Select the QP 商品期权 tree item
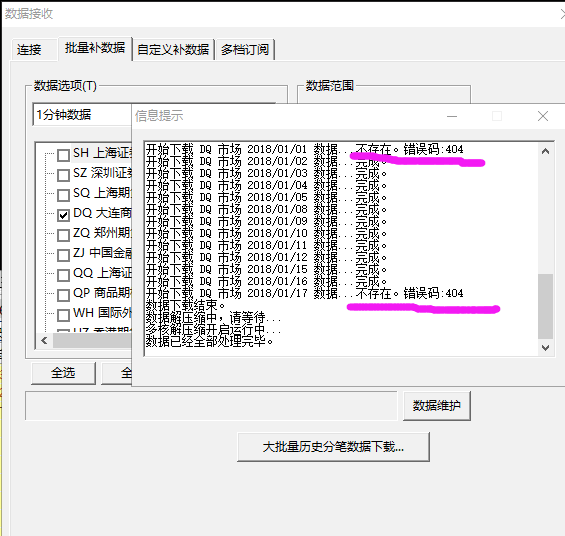The width and height of the screenshot is (565, 536). [x=102, y=293]
